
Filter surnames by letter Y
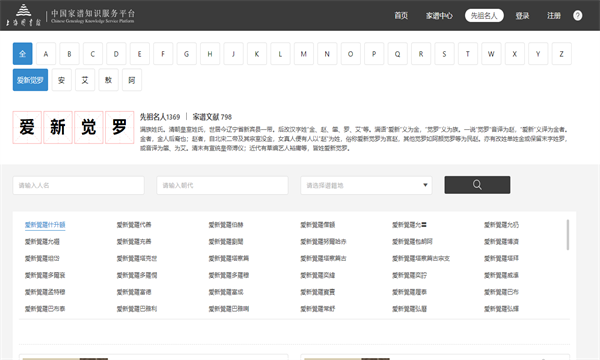pos(538,54)
